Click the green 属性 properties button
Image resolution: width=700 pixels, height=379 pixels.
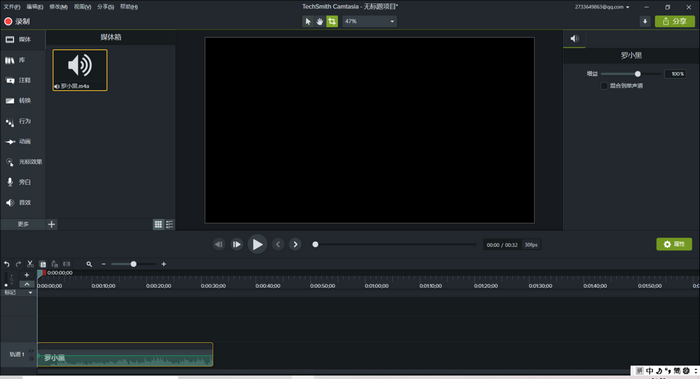674,244
